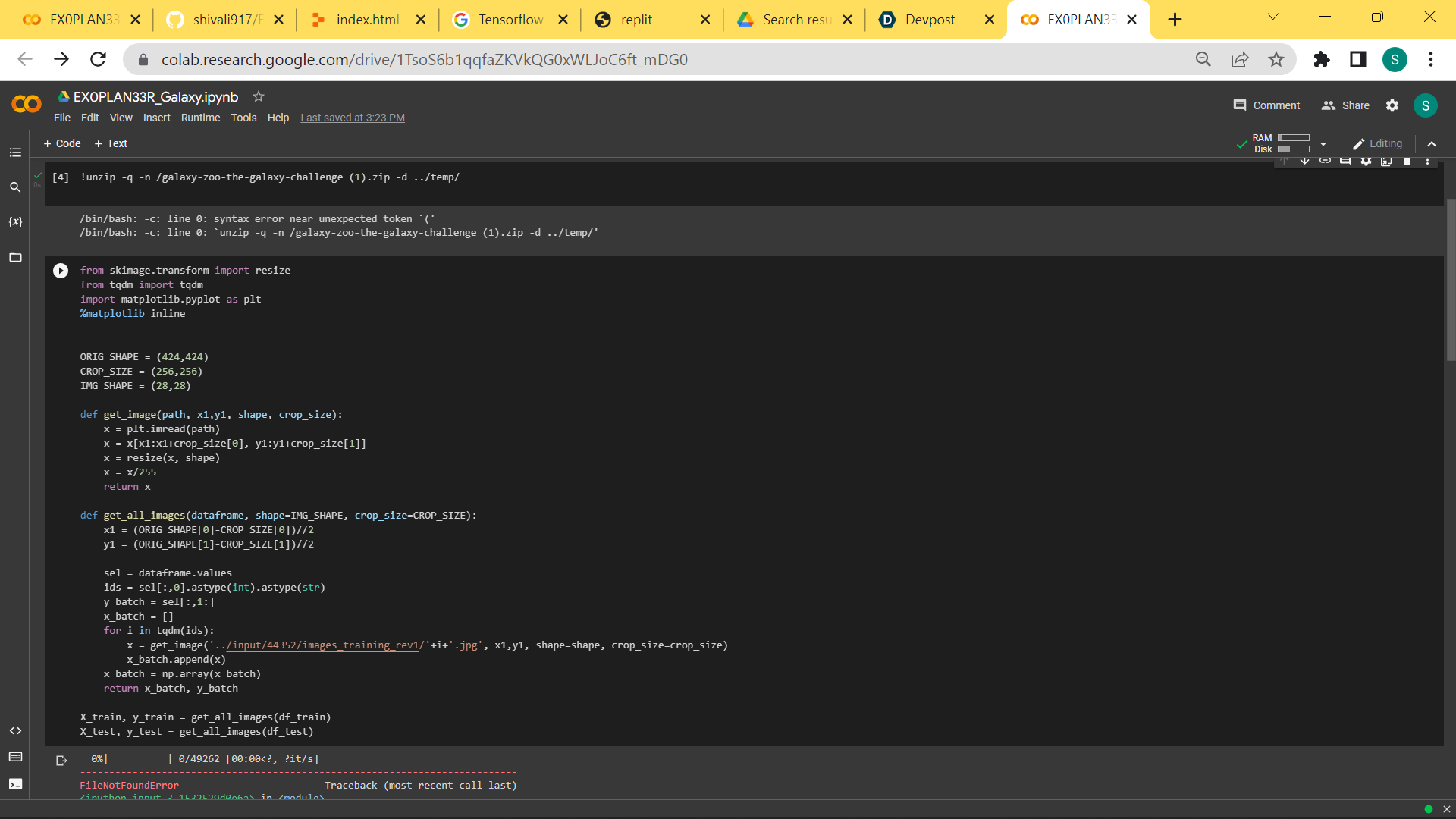Click the Share button
This screenshot has height=819, width=1456.
pos(1345,105)
